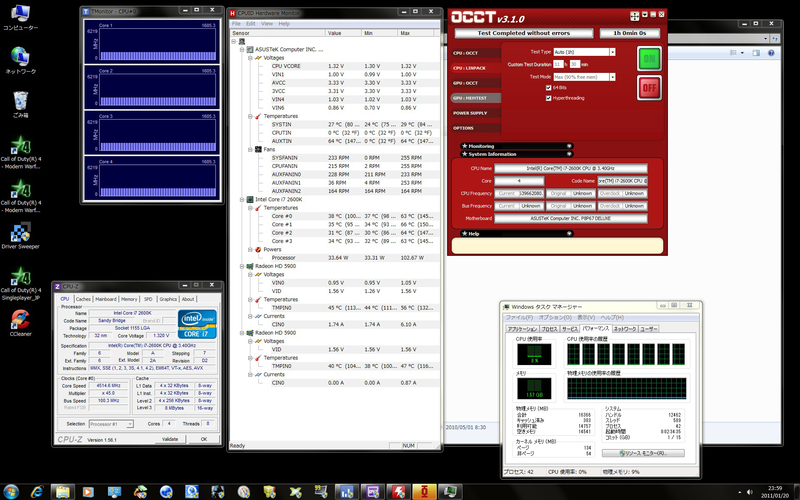
Task: Collapse the Voltages node under ASUSTeK in HWMonitor
Action: [250, 58]
